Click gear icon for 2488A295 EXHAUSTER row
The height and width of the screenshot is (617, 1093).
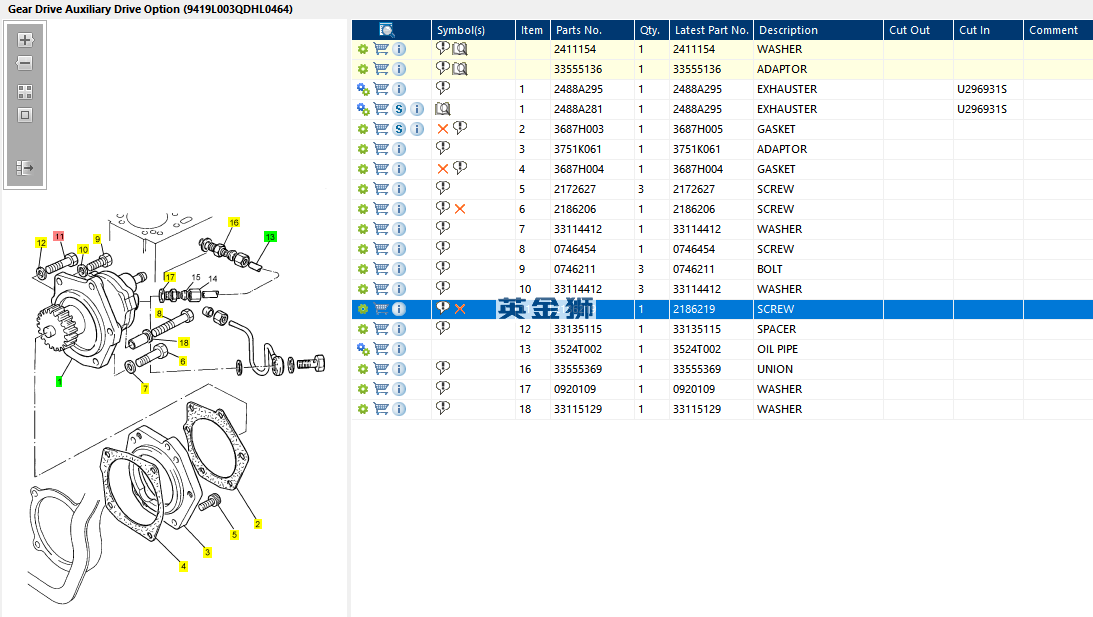(x=362, y=89)
